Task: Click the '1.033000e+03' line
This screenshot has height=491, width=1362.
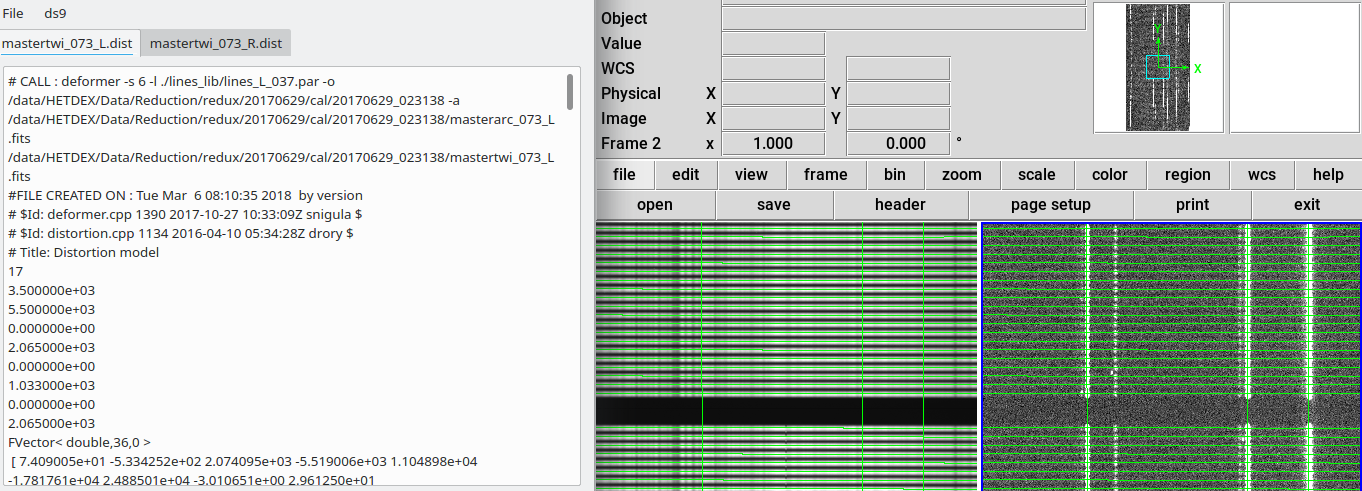Action: 51,385
